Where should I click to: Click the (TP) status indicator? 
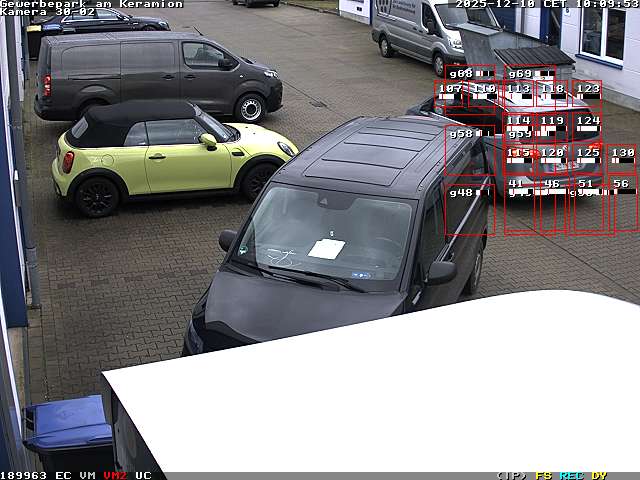511,475
